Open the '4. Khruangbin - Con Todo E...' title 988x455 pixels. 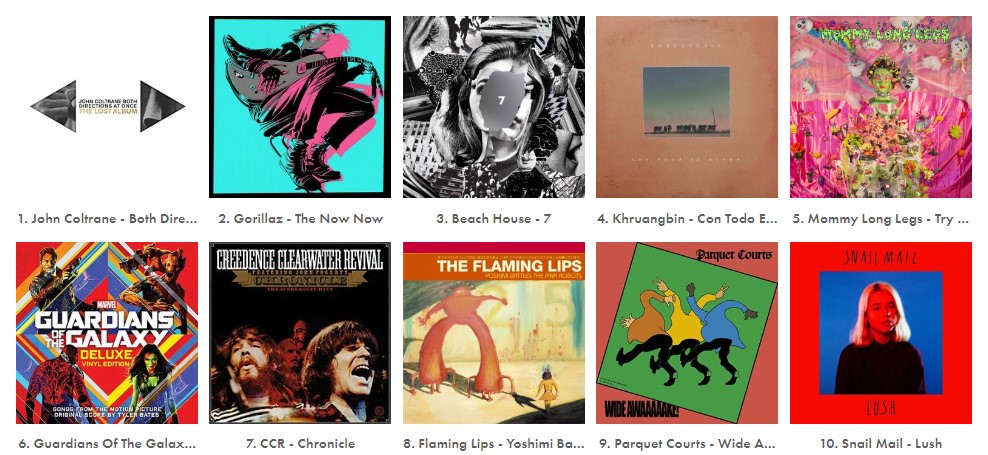(x=687, y=219)
